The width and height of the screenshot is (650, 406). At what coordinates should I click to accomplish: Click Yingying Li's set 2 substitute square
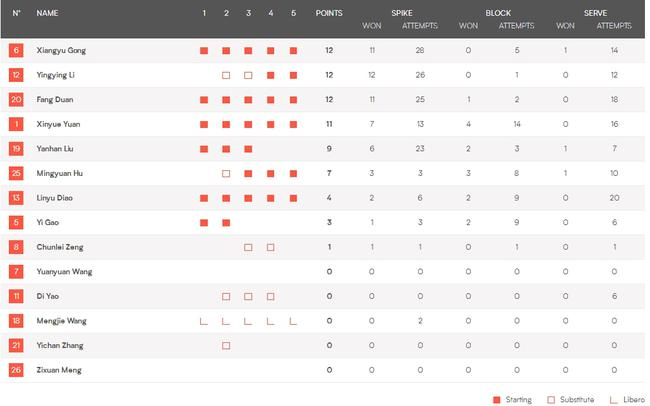pos(226,75)
